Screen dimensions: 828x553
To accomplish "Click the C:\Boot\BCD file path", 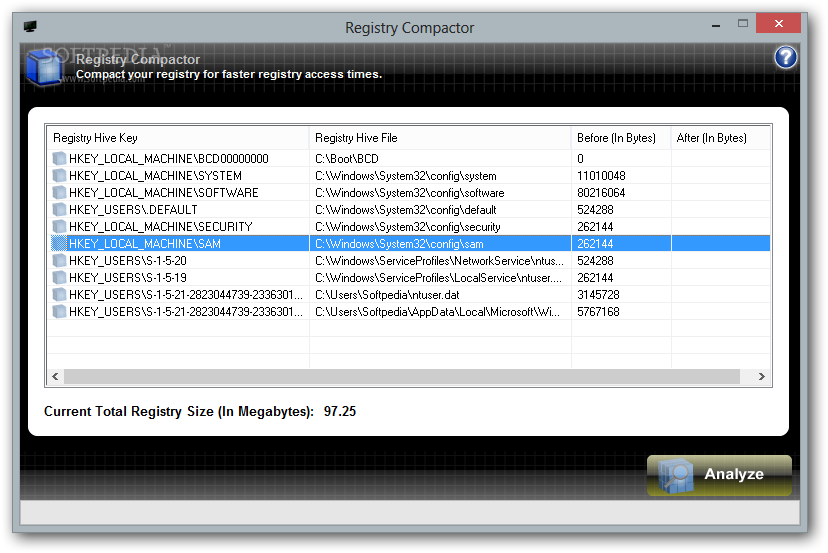I will [x=347, y=158].
